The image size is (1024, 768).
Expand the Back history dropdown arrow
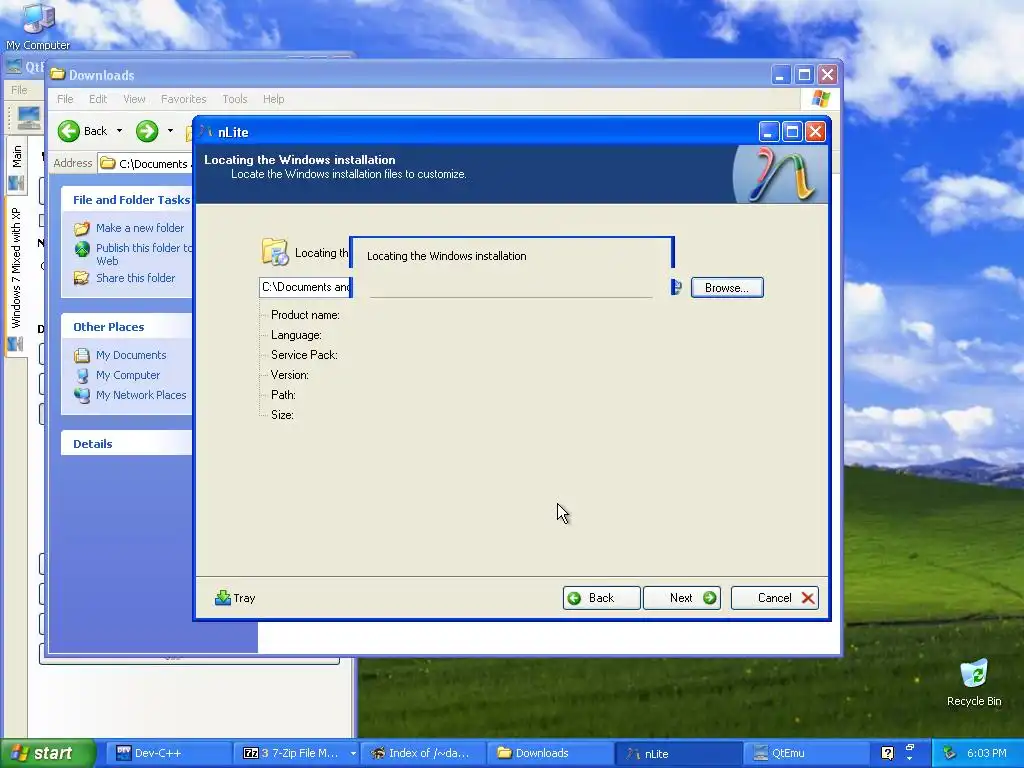(120, 131)
